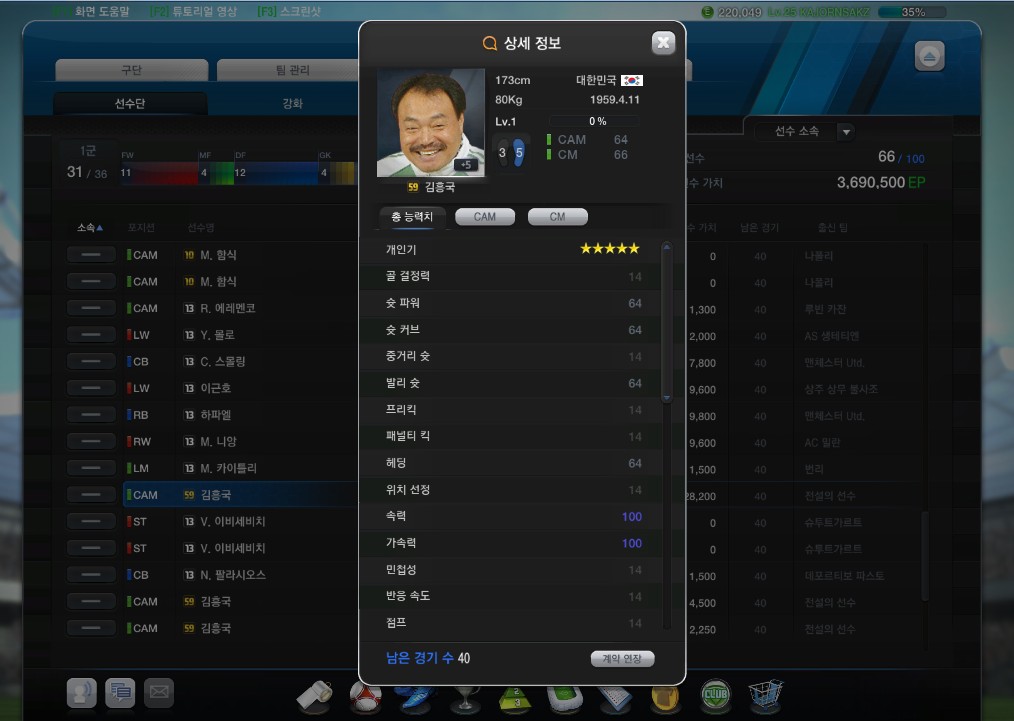Close the 상세 정보 detail popup
The height and width of the screenshot is (721, 1014).
pyautogui.click(x=663, y=43)
